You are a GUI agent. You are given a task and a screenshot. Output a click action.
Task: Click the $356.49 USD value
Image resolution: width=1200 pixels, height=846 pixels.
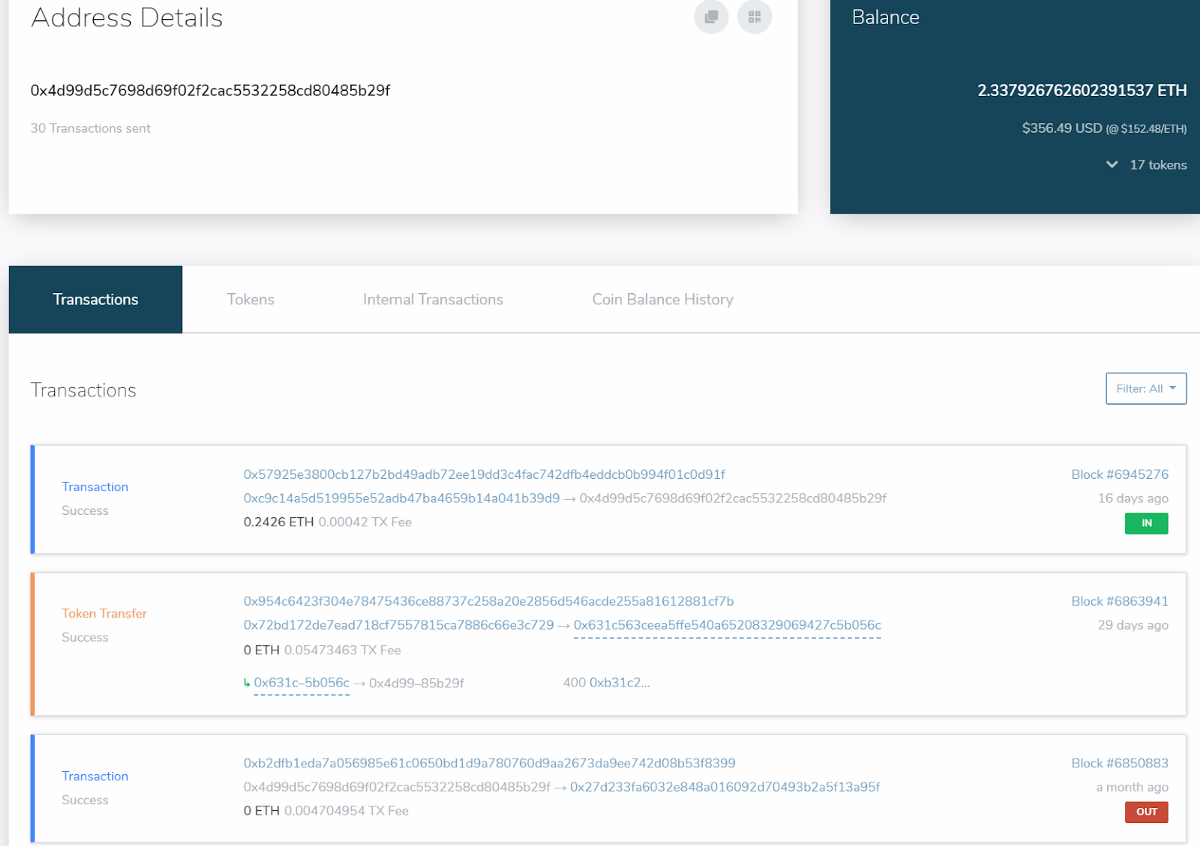[1062, 128]
